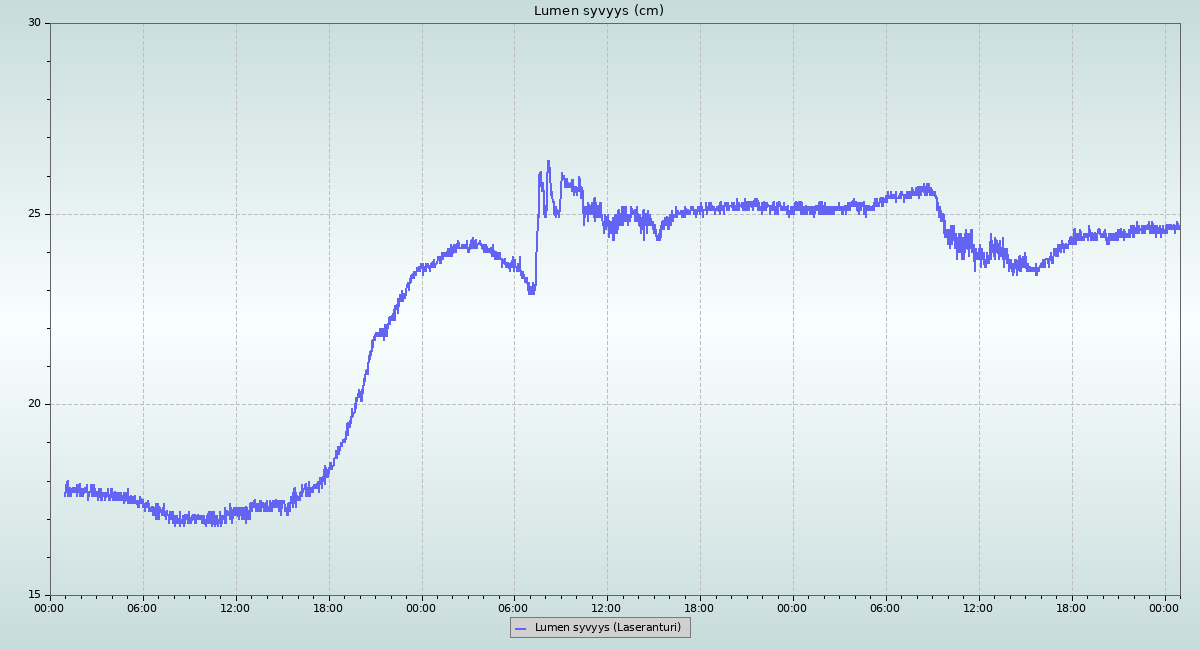This screenshot has height=650, width=1200.
Task: Click the first 12:00 x-axis label
Action: pyautogui.click(x=236, y=608)
